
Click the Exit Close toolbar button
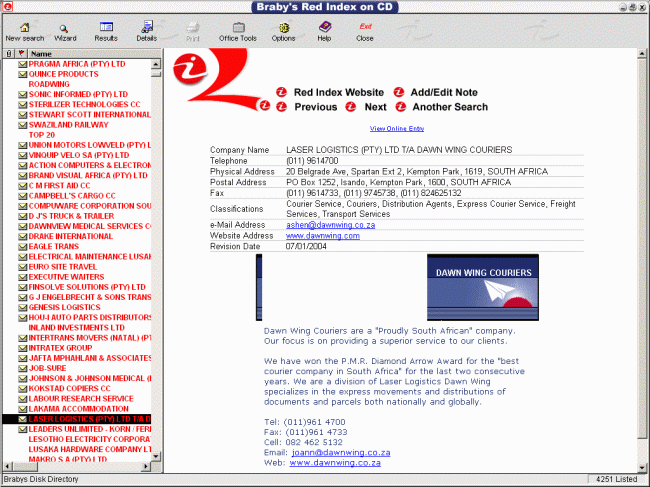365,32
